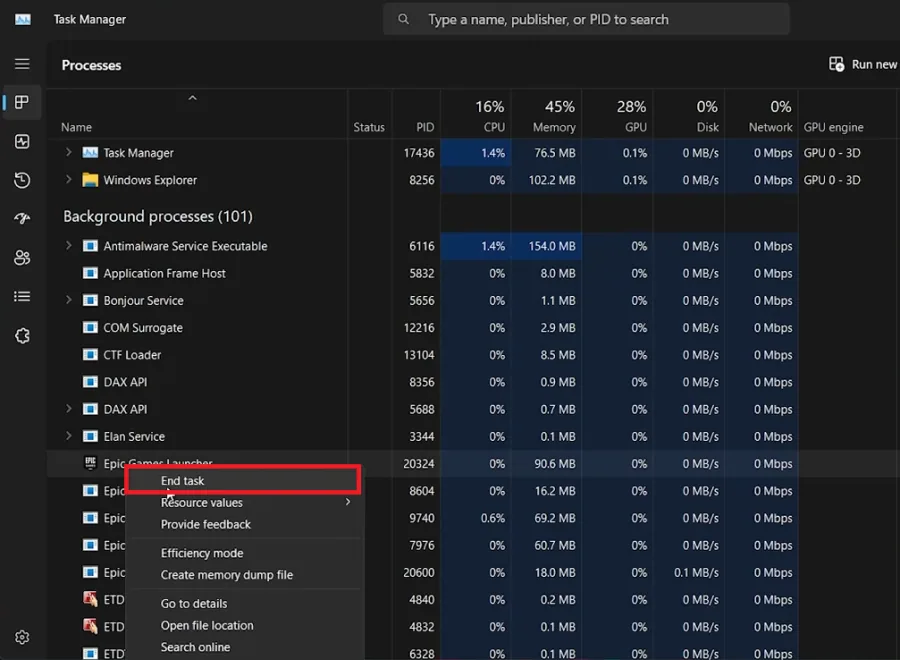The width and height of the screenshot is (900, 660).
Task: Open the Details list sidebar icon
Action: pyautogui.click(x=22, y=297)
